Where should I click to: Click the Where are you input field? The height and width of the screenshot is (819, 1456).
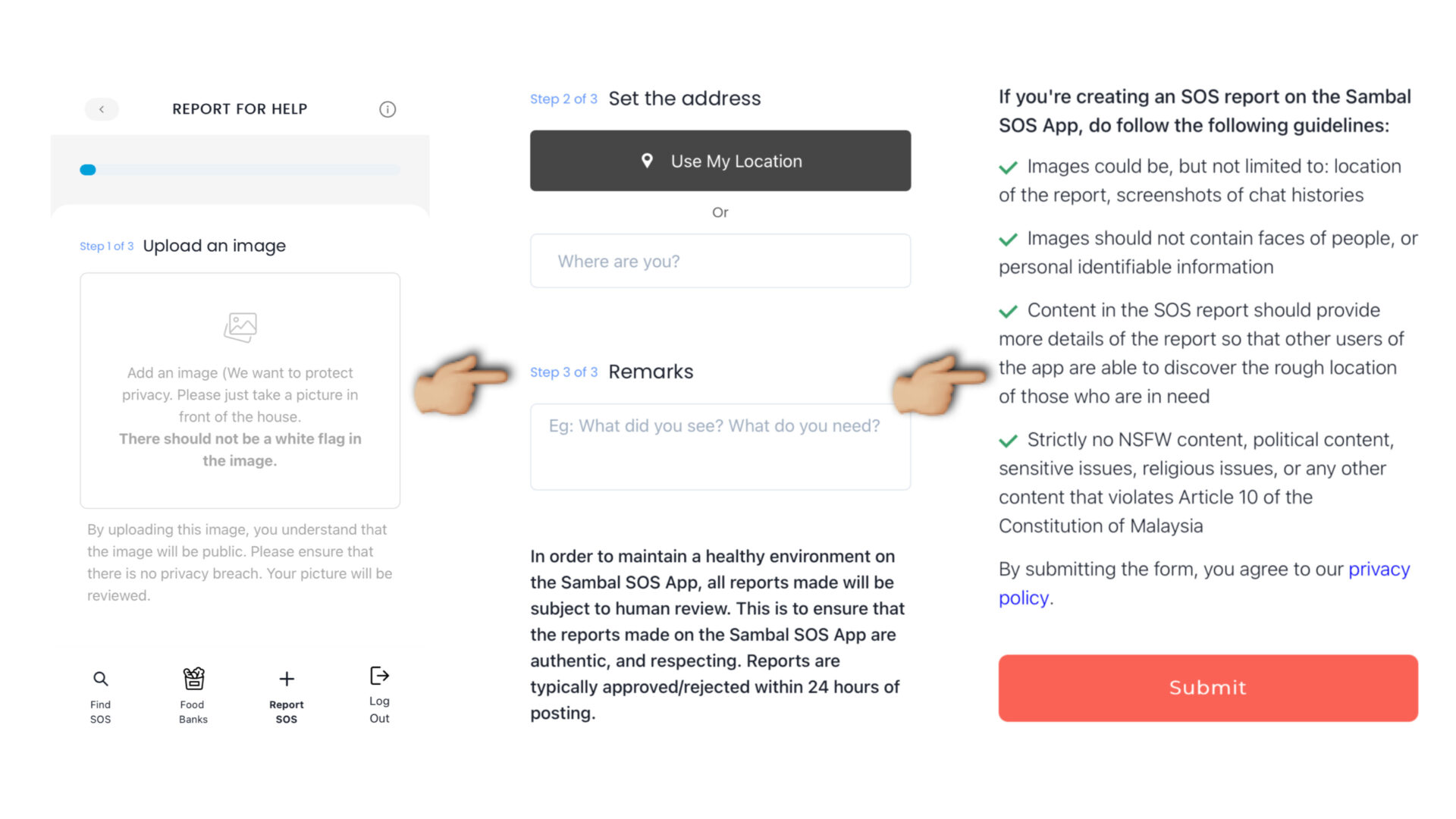point(720,261)
